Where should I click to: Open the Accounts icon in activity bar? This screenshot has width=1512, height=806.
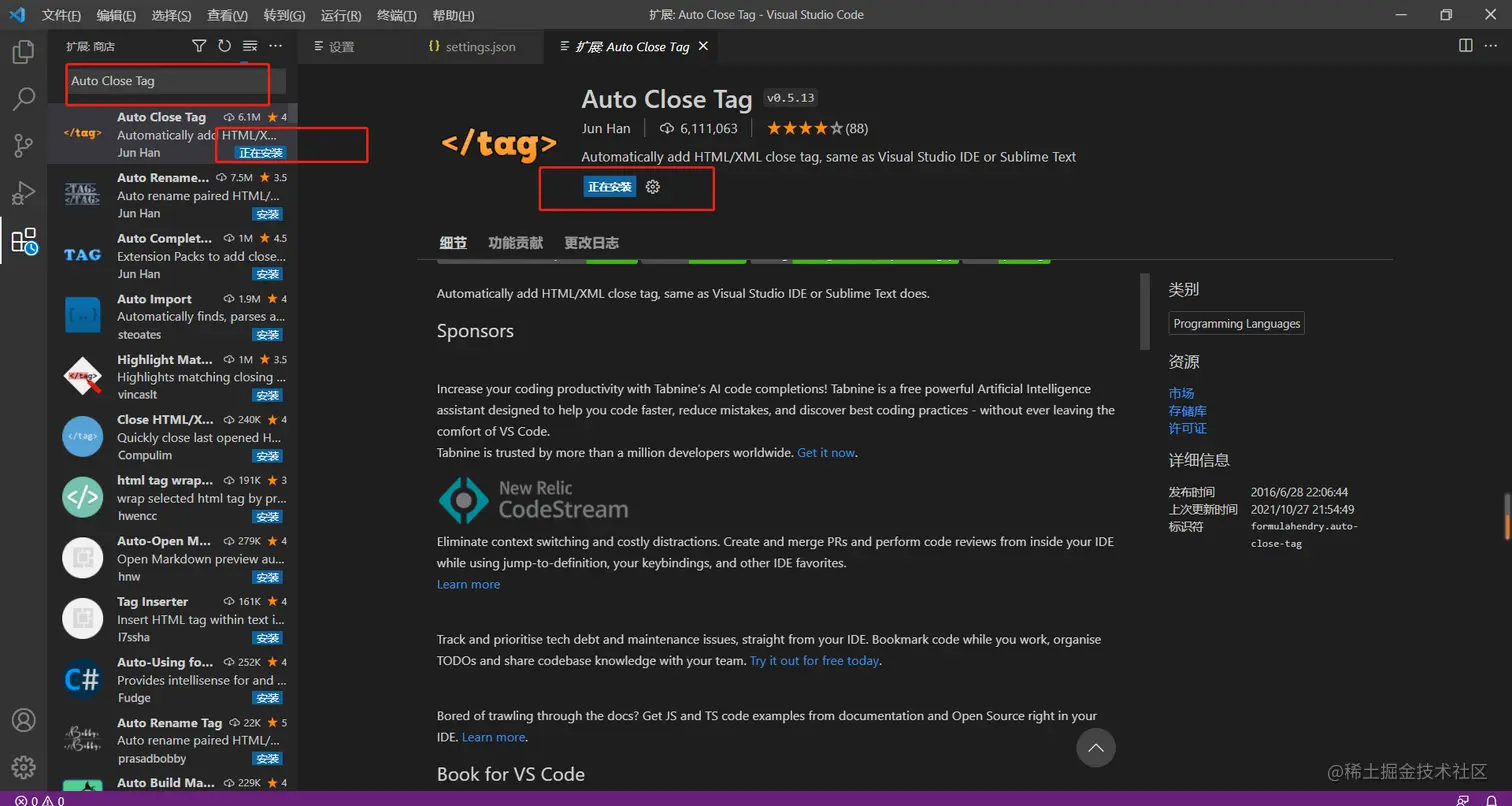tap(23, 720)
